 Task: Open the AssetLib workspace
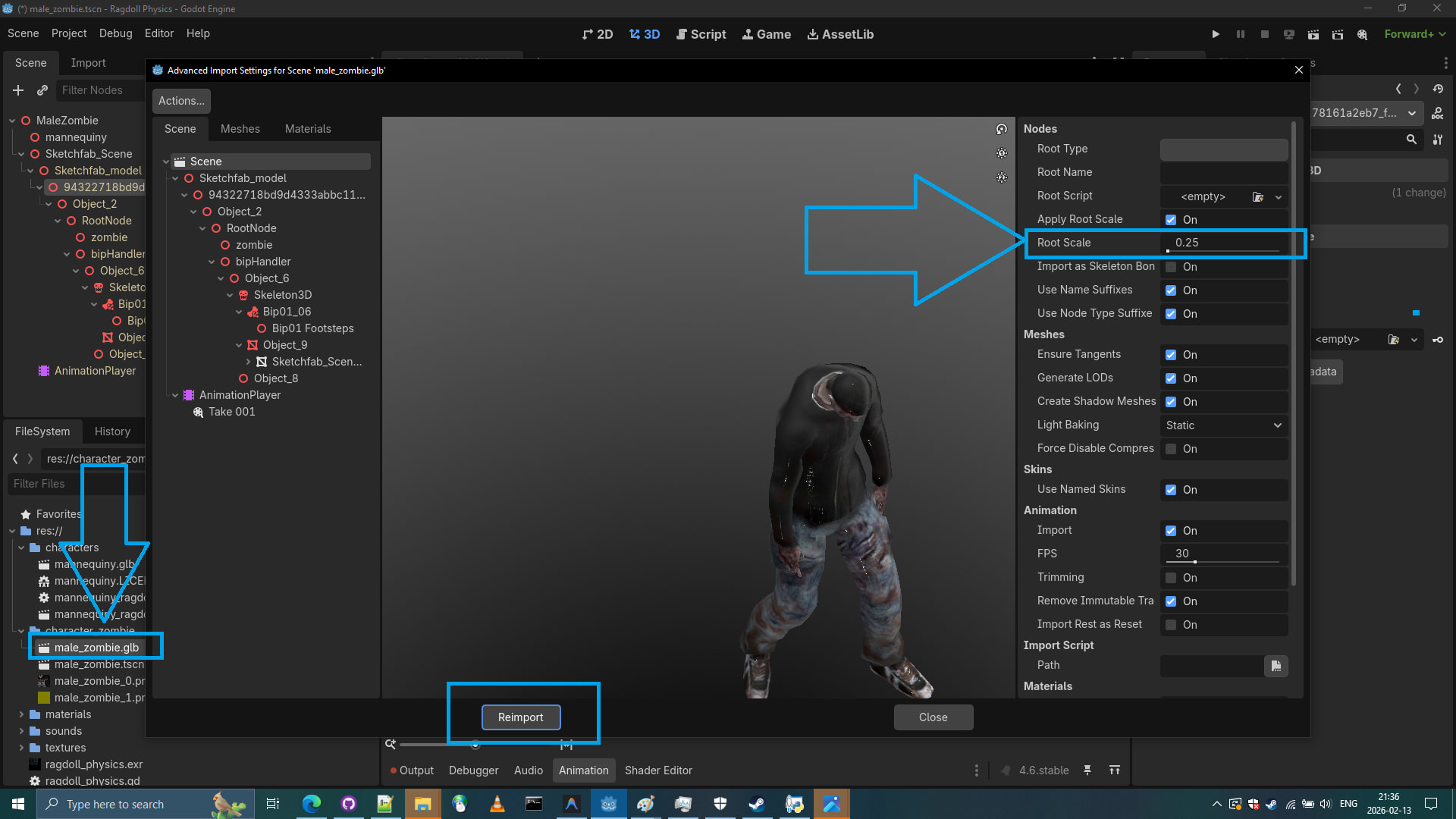tap(840, 34)
